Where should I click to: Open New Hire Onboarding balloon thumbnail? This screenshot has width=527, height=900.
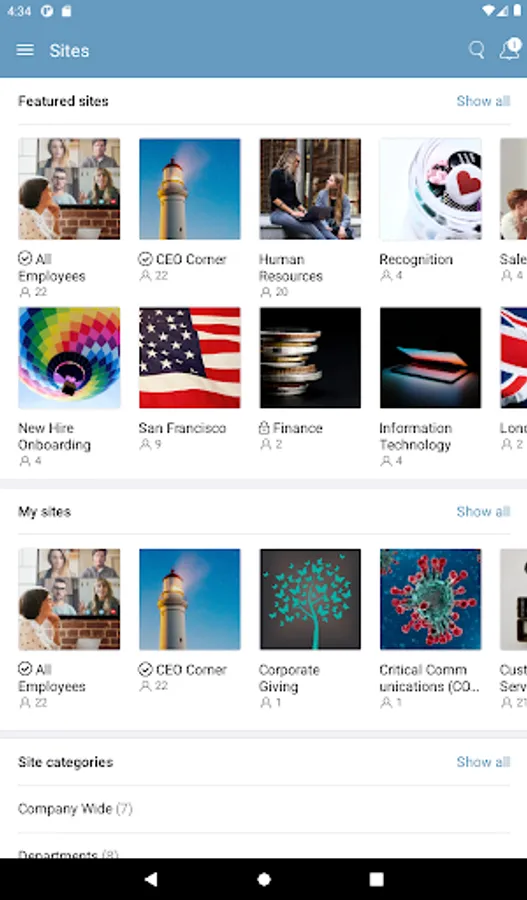[69, 358]
